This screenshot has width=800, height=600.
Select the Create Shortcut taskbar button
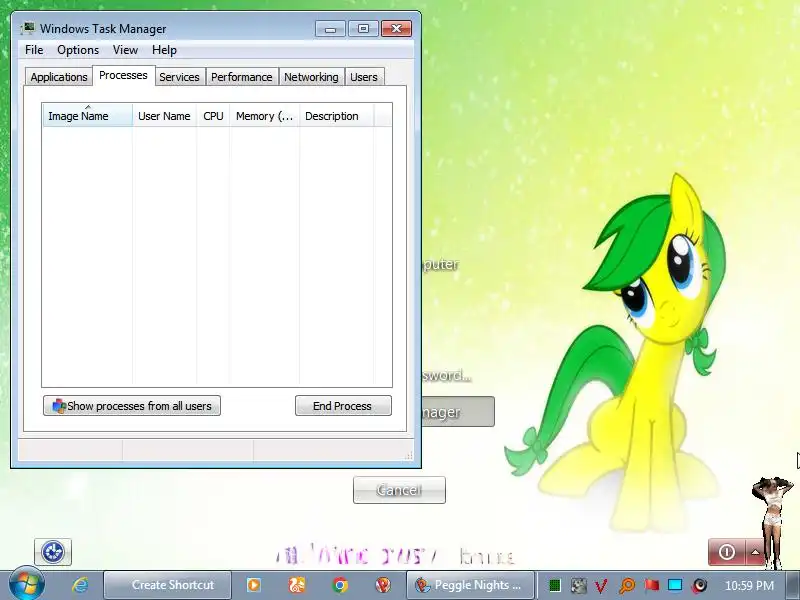167,585
